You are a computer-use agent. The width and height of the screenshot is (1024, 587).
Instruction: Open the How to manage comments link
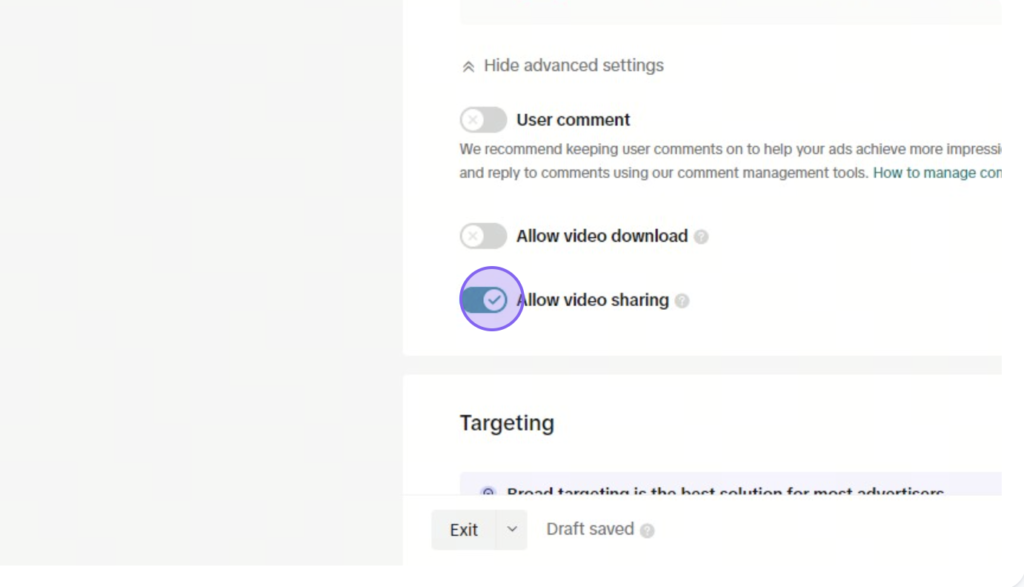tap(937, 173)
